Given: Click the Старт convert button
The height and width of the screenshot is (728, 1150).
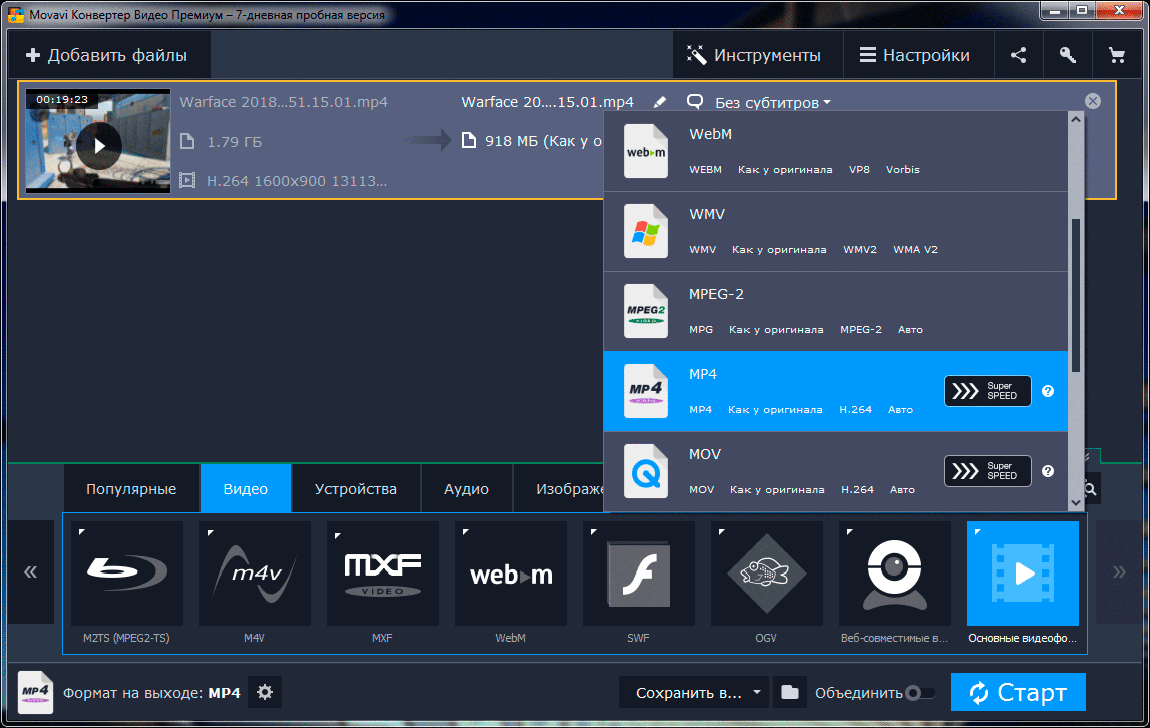Looking at the screenshot, I should 1018,692.
